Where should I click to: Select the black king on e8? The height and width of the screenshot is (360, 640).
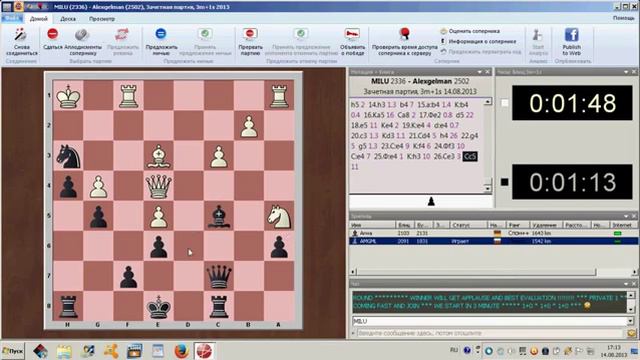coord(158,307)
